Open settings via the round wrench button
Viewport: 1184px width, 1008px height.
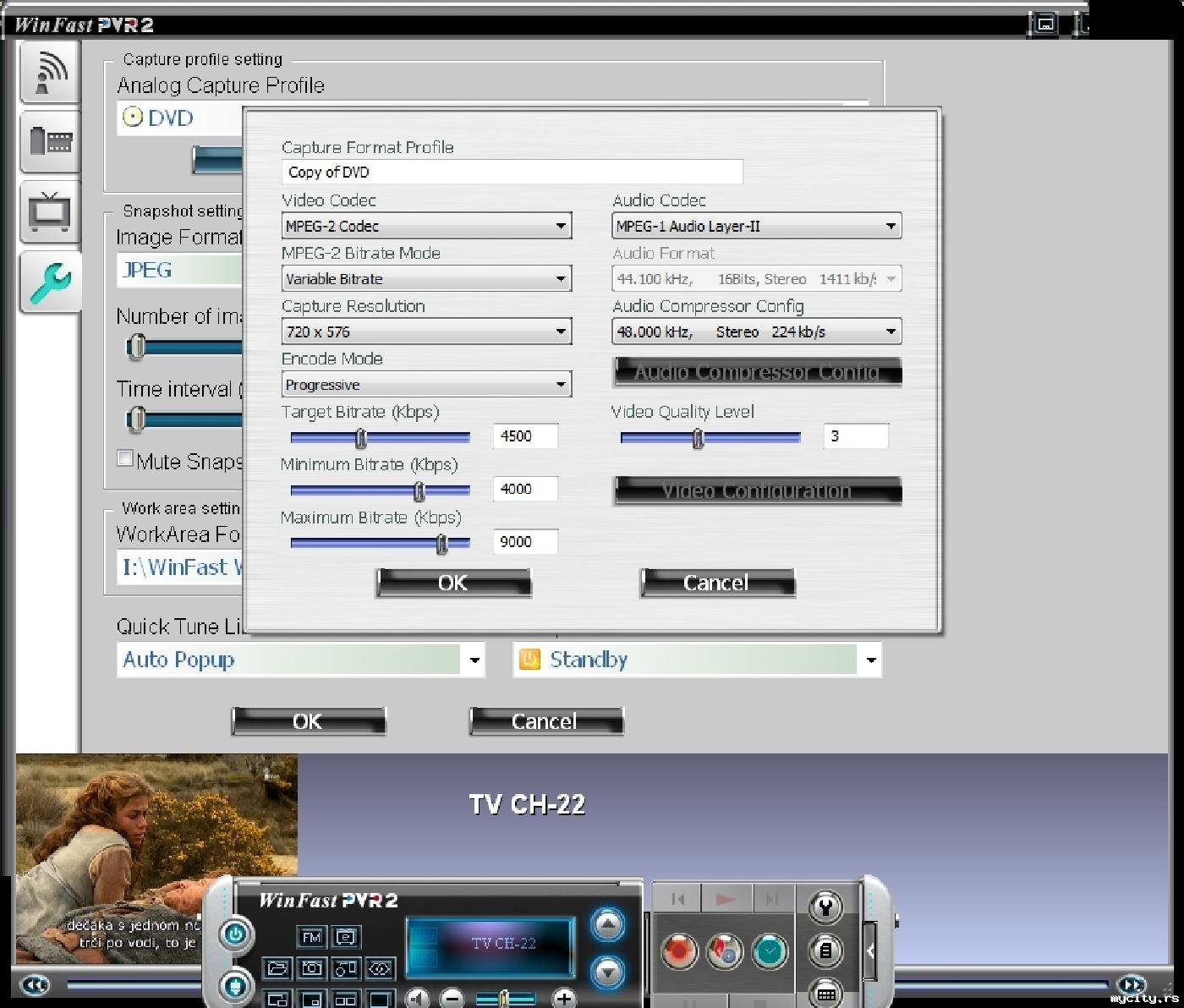[x=825, y=907]
